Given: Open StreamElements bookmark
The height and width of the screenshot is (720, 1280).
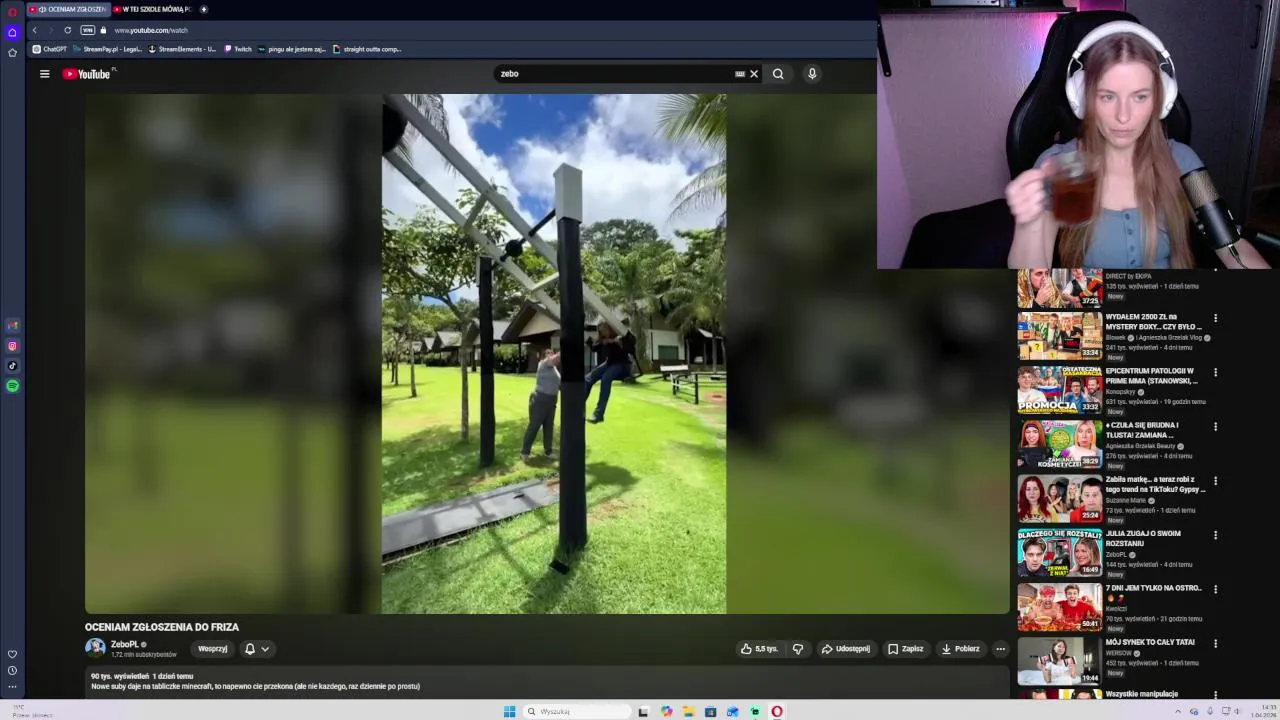Looking at the screenshot, I should pos(182,49).
